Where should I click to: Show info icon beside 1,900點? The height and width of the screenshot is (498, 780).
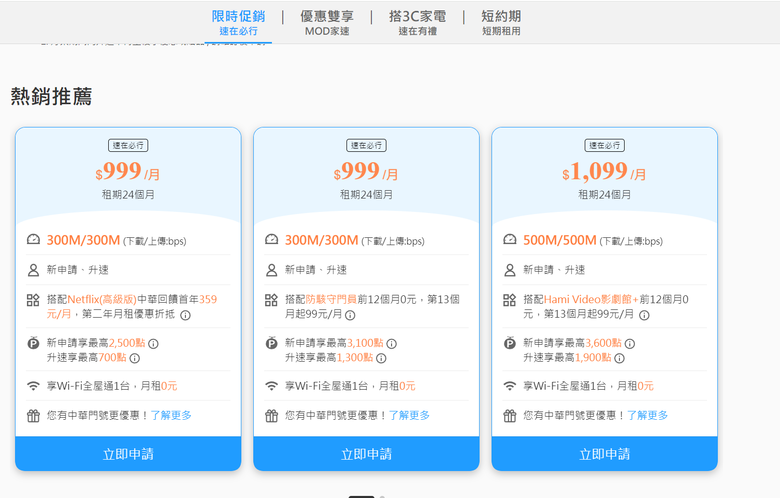pos(619,358)
